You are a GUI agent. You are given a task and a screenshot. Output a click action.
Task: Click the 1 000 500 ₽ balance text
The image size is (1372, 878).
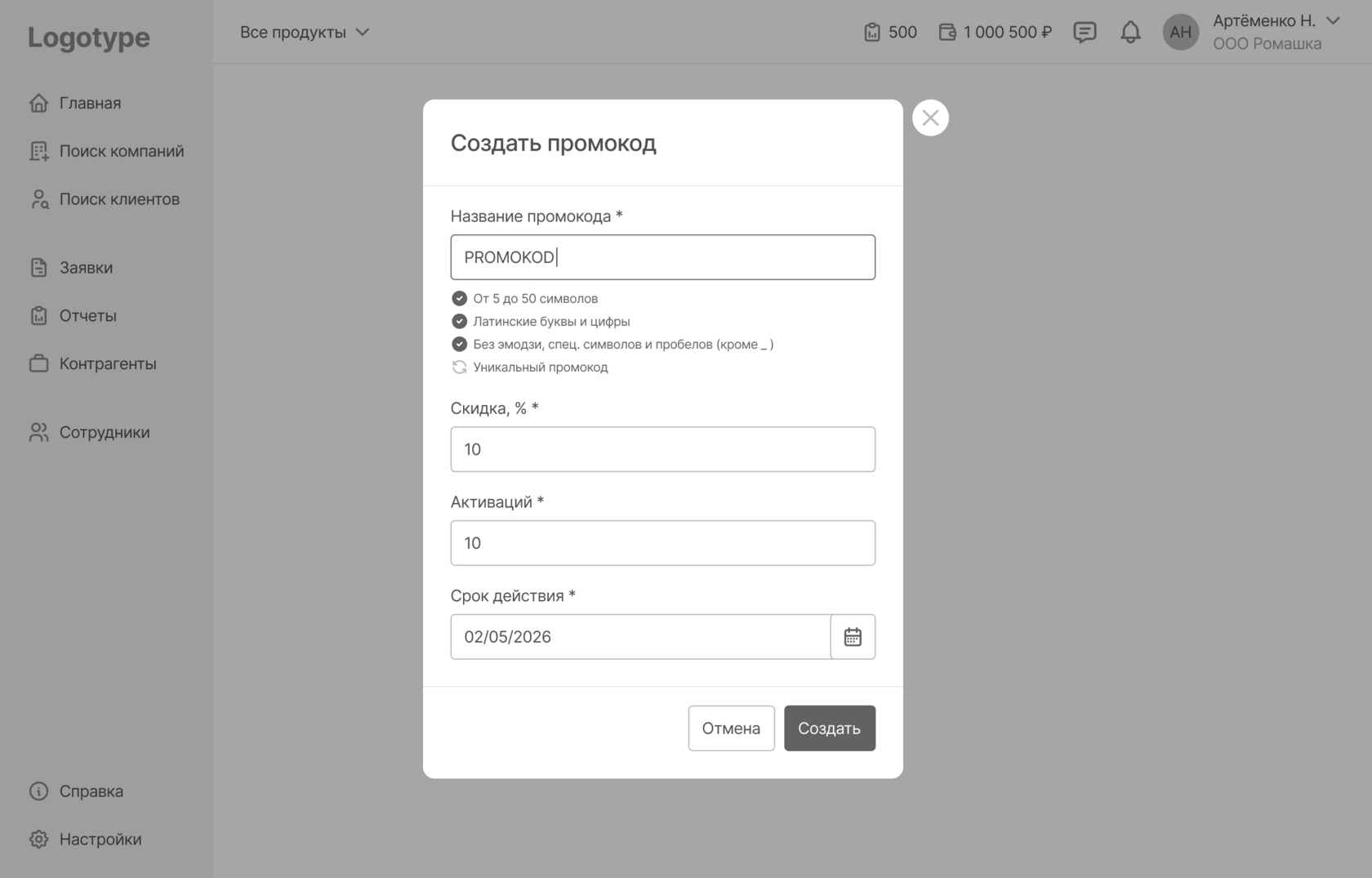tap(1008, 32)
